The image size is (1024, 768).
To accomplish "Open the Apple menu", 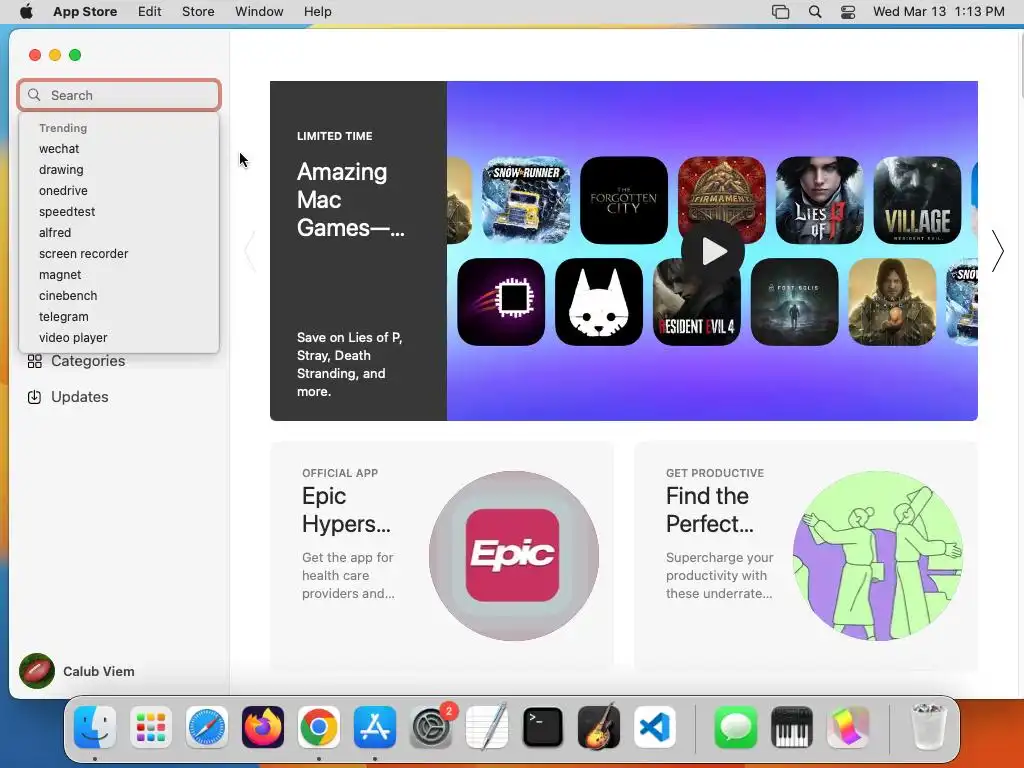I will pos(26,12).
